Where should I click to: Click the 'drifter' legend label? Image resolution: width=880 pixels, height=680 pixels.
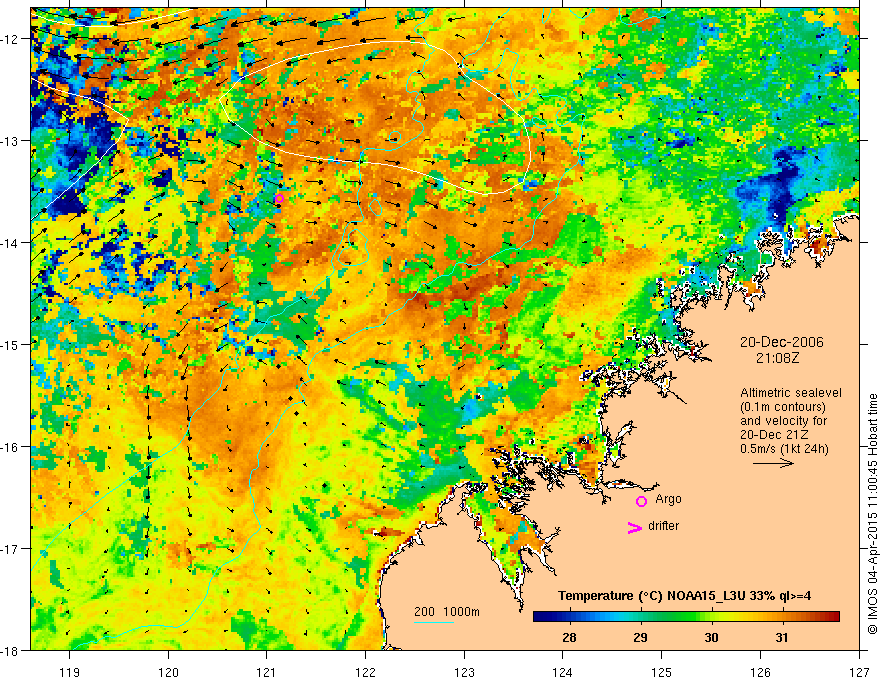coord(663,526)
